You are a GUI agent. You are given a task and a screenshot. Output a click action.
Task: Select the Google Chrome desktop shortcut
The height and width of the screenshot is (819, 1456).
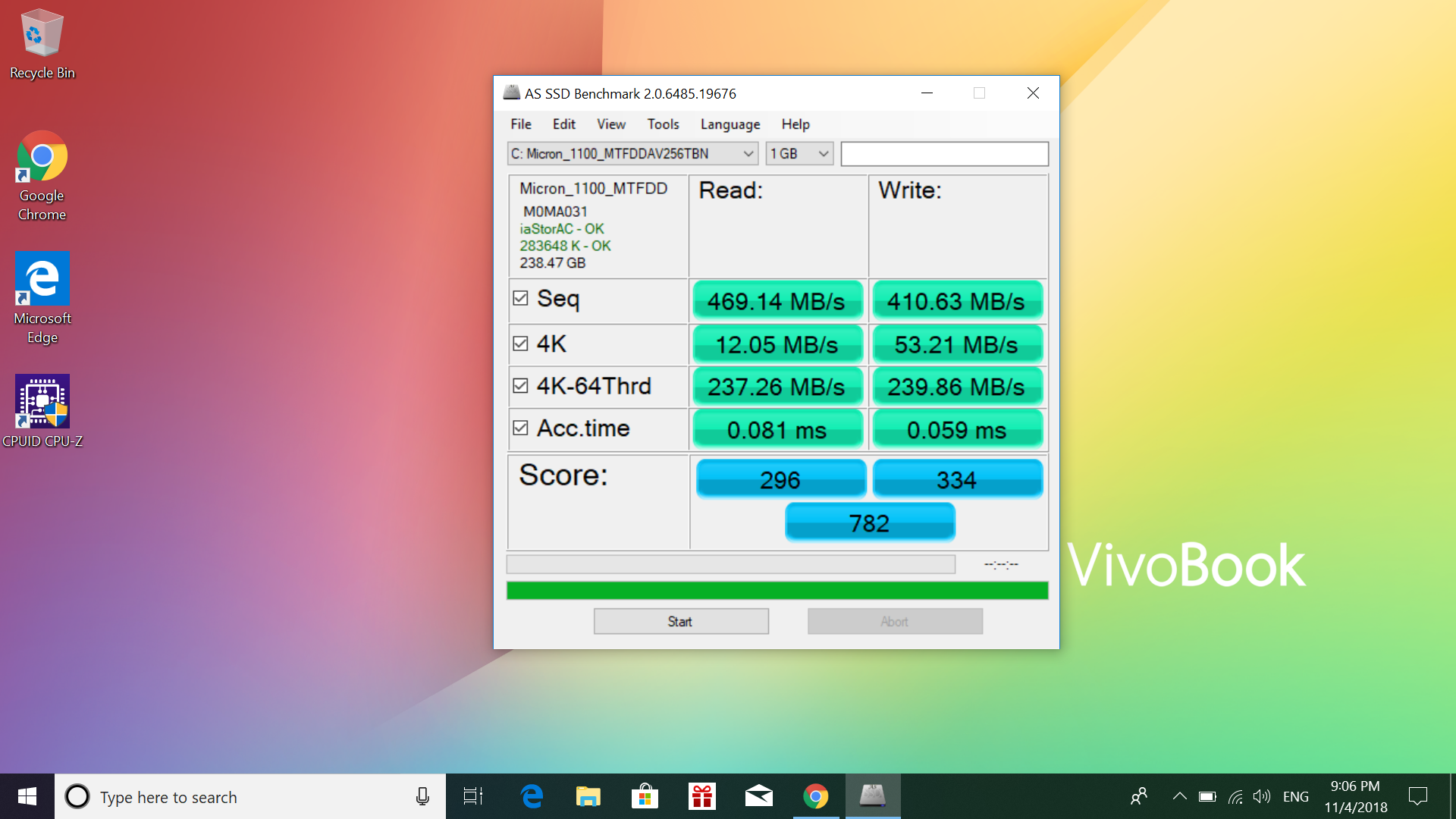[x=42, y=176]
